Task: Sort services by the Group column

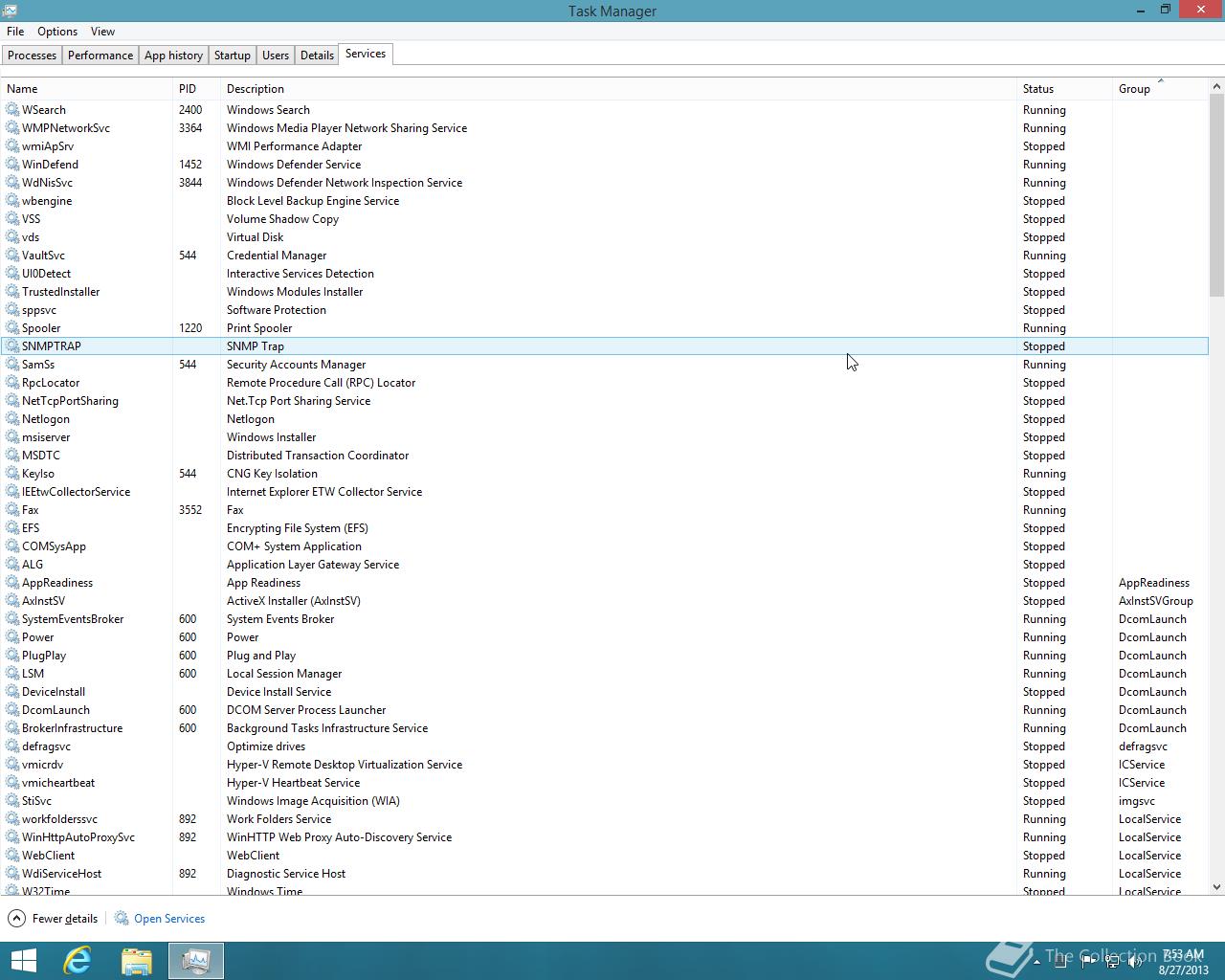Action: (1160, 89)
